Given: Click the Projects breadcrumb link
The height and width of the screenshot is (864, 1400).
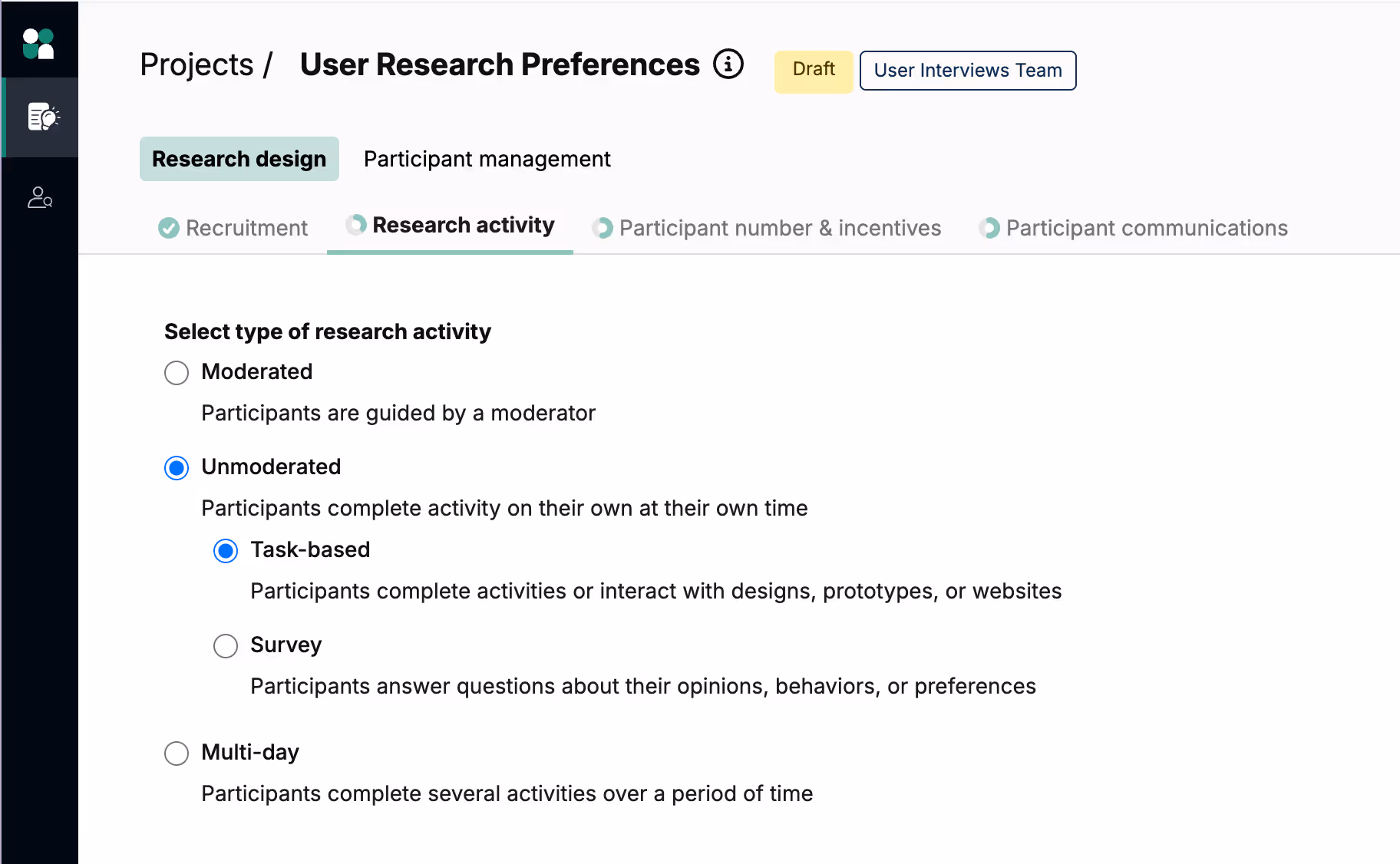Looking at the screenshot, I should point(196,64).
